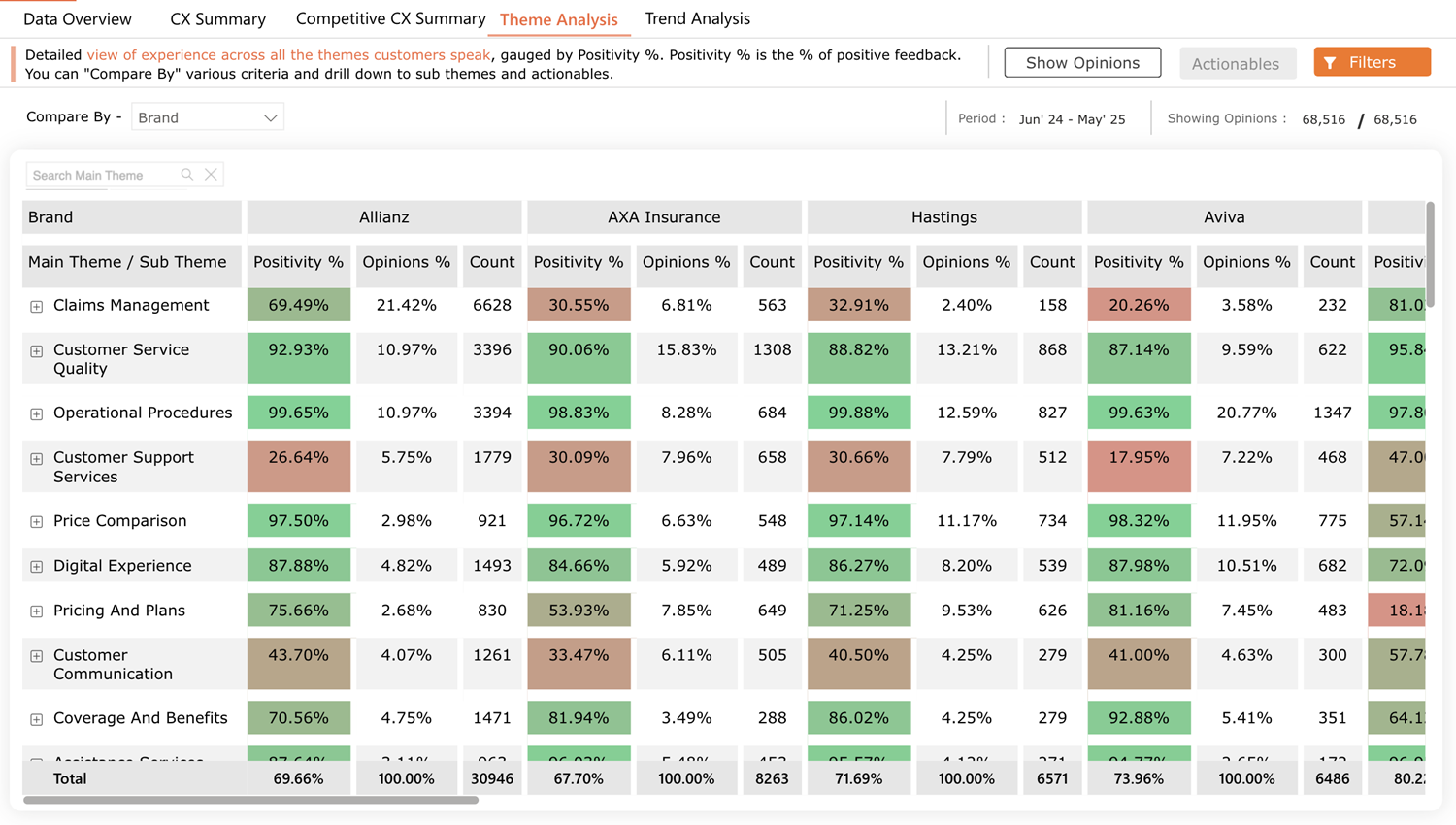Viewport: 1456px width, 825px height.
Task: Go to the Data Overview tab
Action: [x=77, y=19]
